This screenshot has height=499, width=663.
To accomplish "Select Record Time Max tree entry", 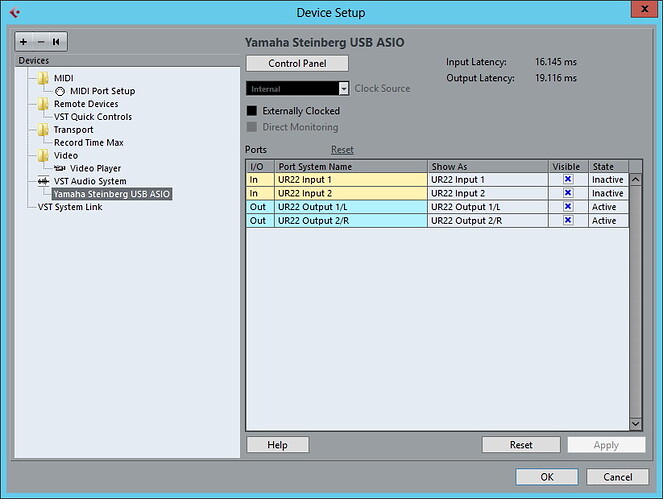I will coord(88,143).
